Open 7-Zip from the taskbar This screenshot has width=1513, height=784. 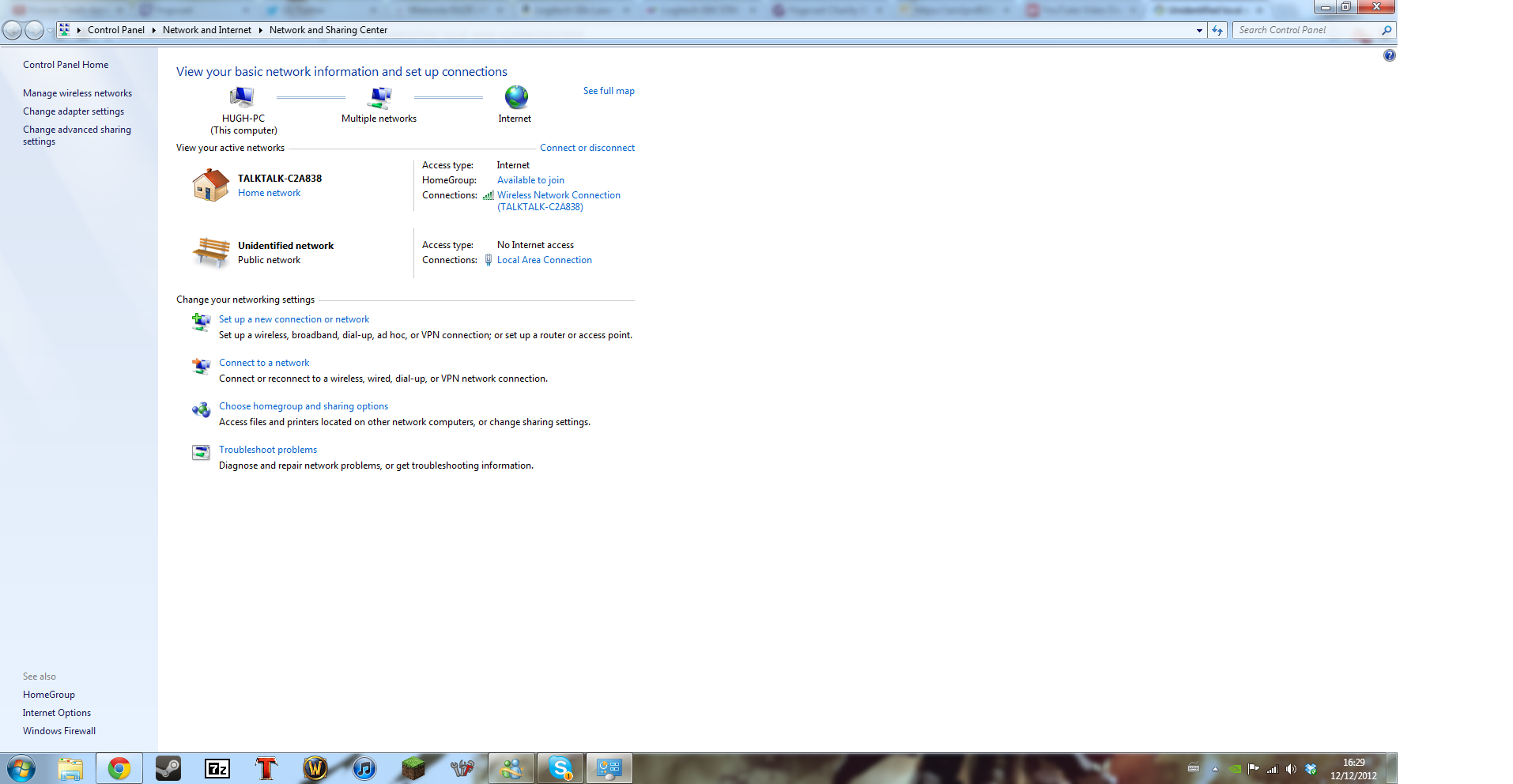(x=217, y=768)
